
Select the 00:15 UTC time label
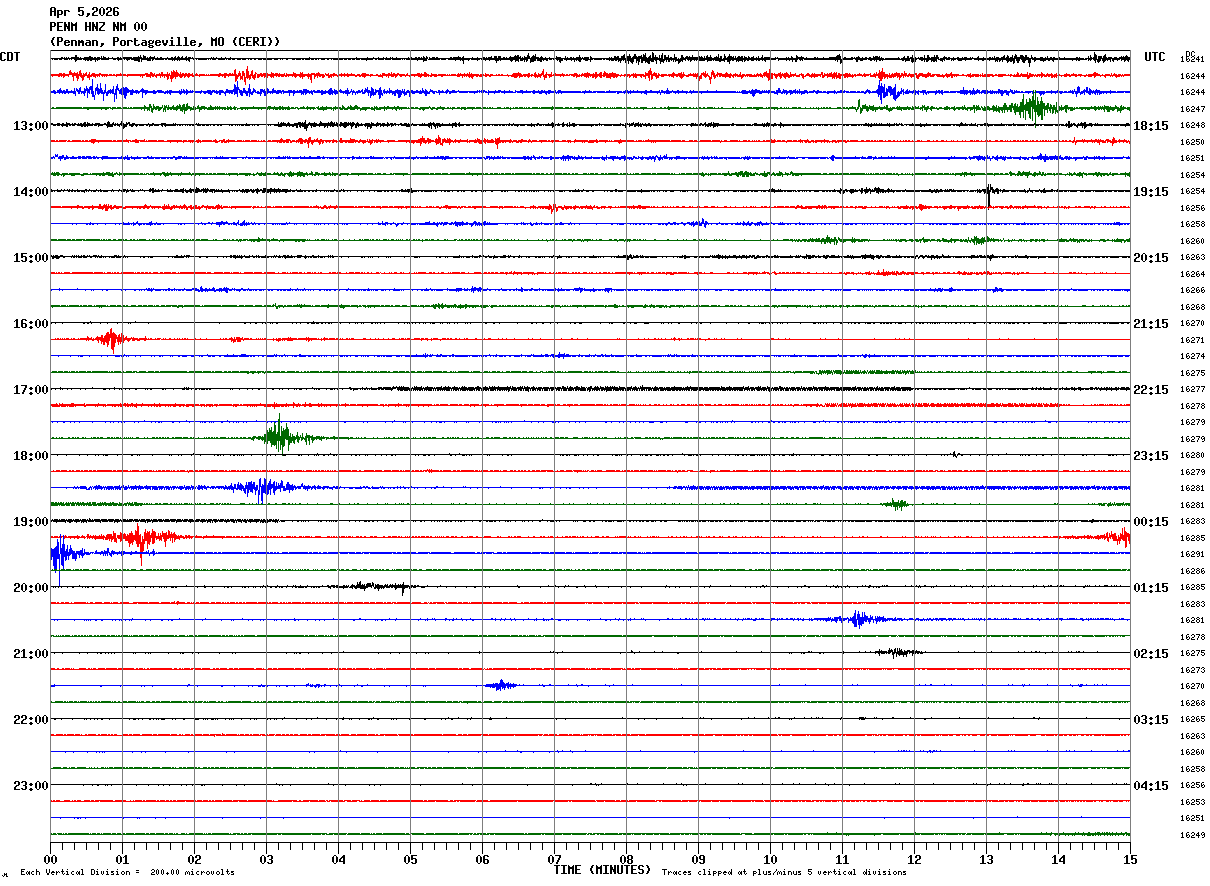click(x=1151, y=522)
